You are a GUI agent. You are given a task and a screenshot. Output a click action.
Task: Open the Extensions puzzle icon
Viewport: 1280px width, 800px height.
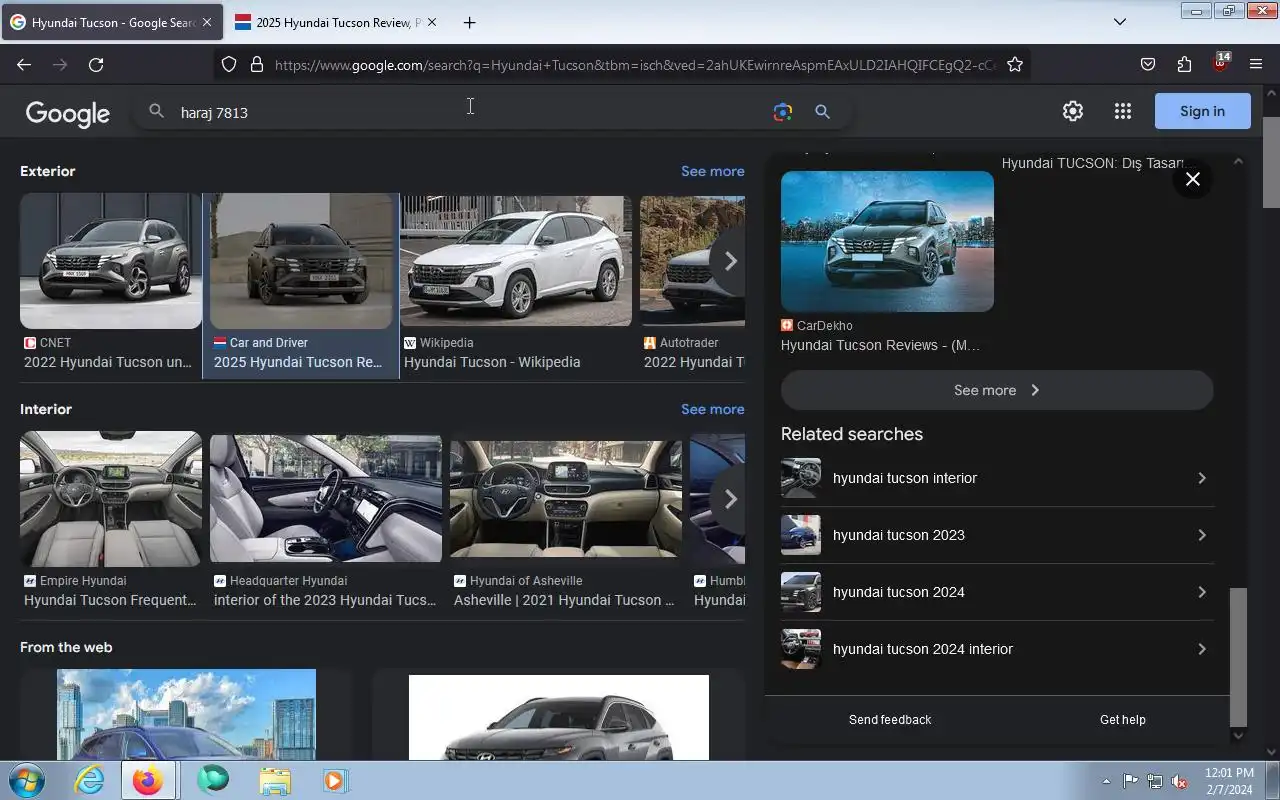coord(1185,64)
